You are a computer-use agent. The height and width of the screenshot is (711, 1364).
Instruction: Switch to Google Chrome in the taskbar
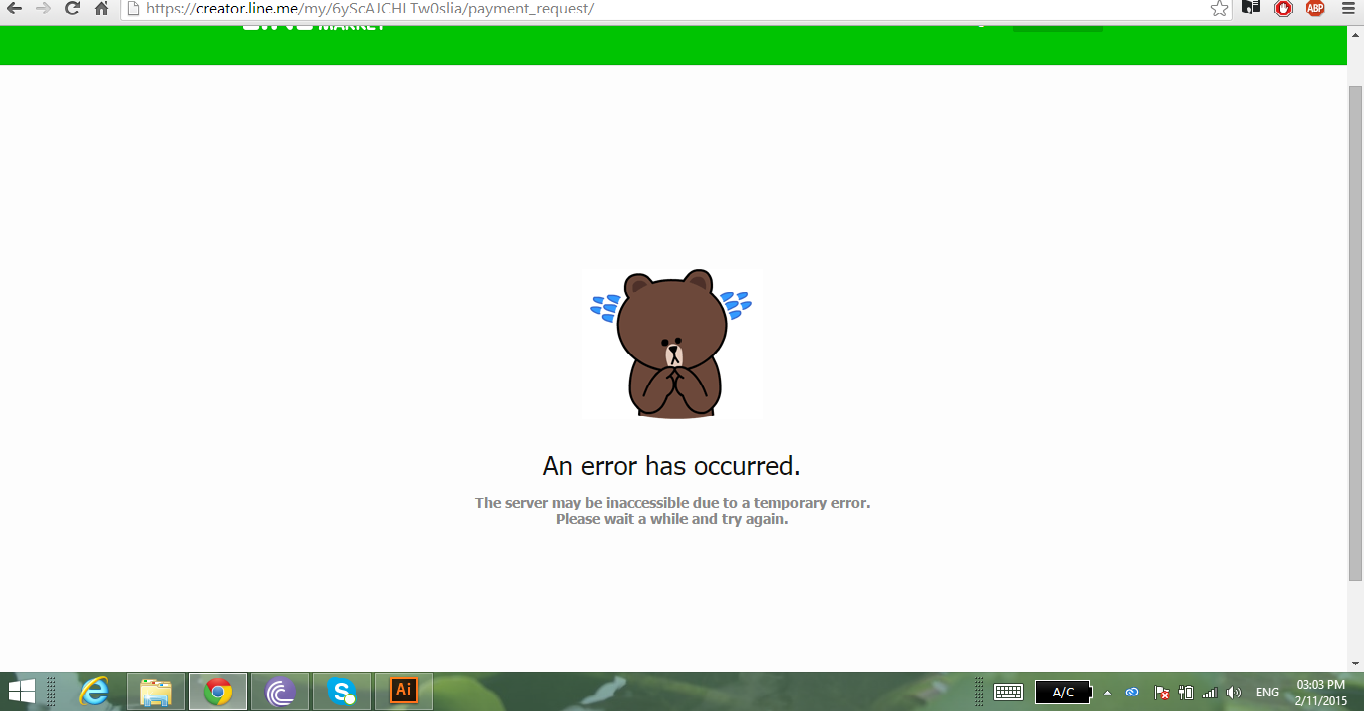tap(218, 691)
